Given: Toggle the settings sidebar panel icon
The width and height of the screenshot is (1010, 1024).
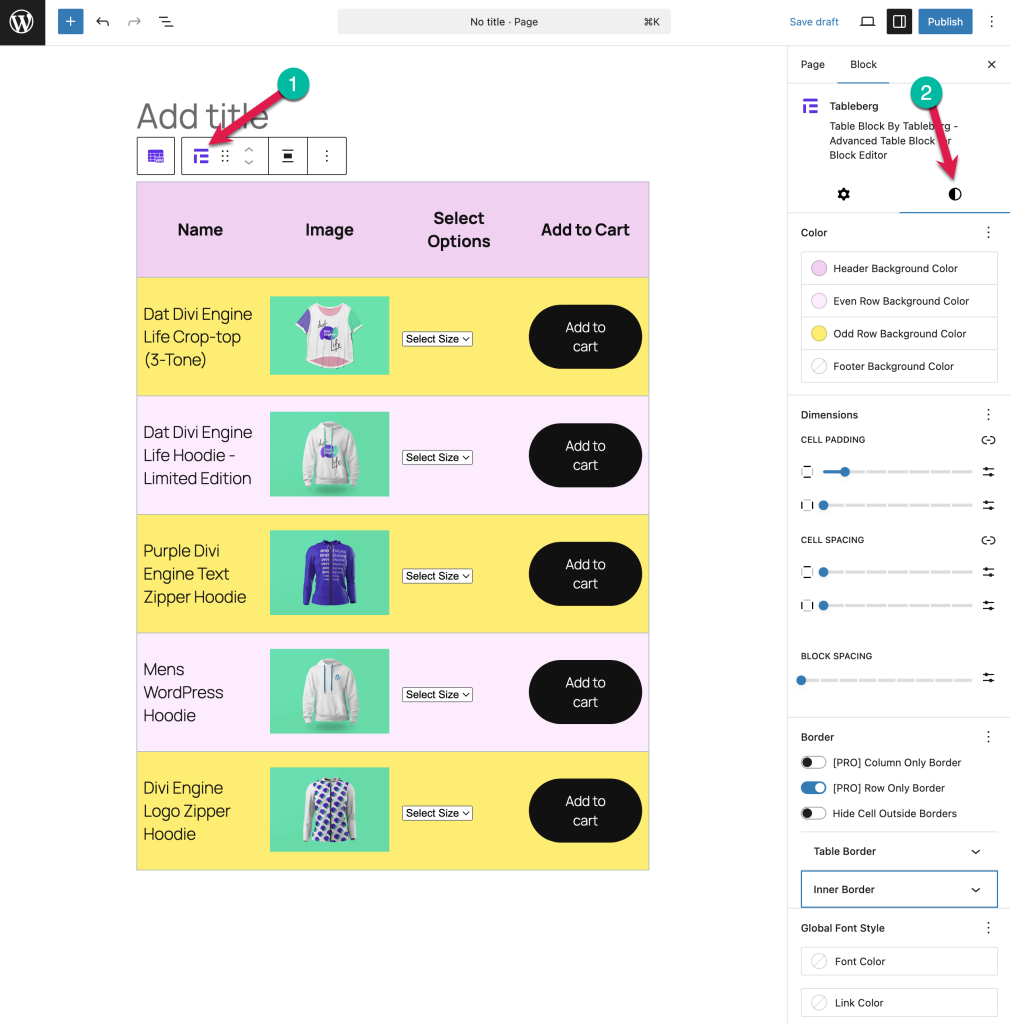Looking at the screenshot, I should tap(899, 22).
